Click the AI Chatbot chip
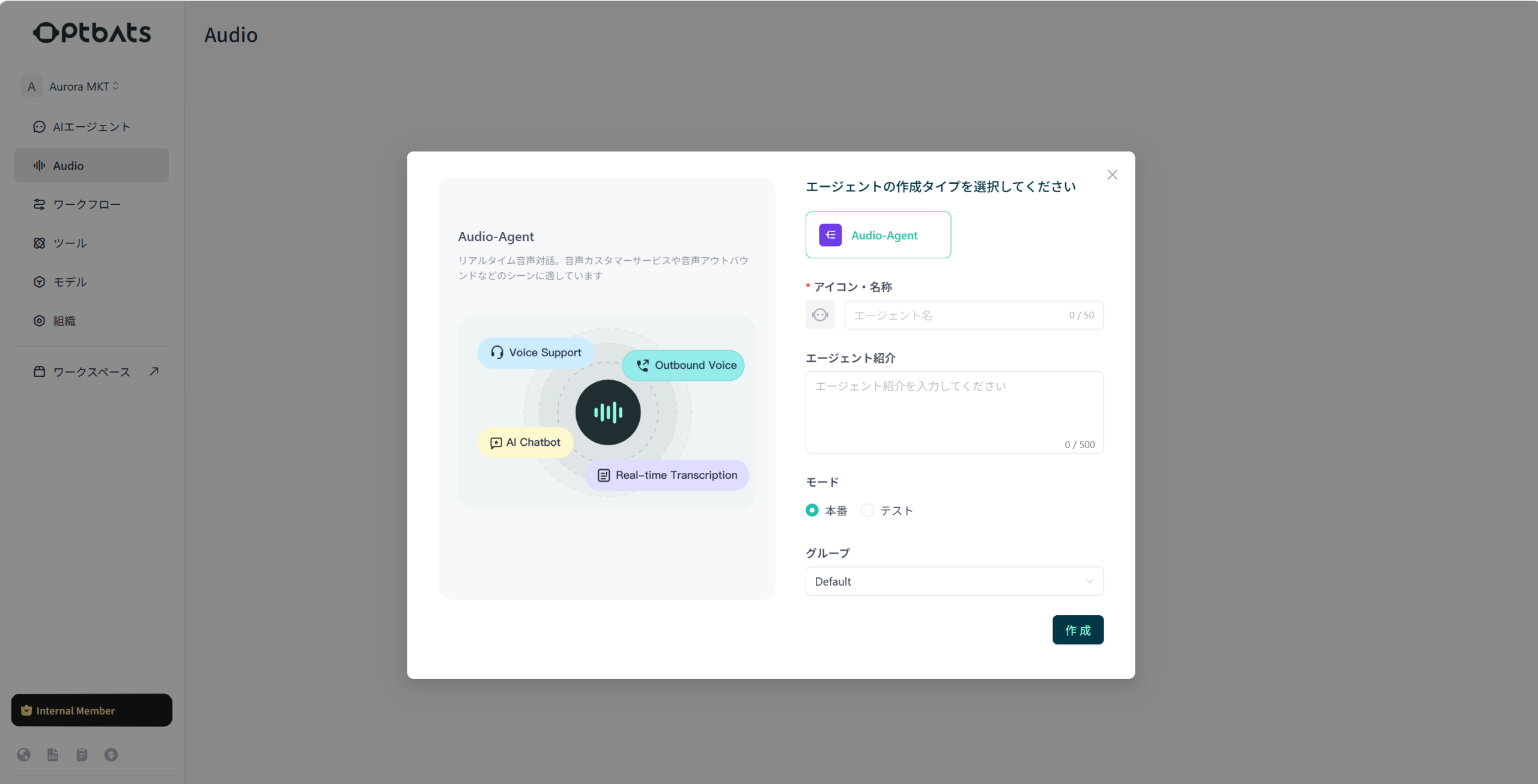The width and height of the screenshot is (1538, 784). coord(525,443)
